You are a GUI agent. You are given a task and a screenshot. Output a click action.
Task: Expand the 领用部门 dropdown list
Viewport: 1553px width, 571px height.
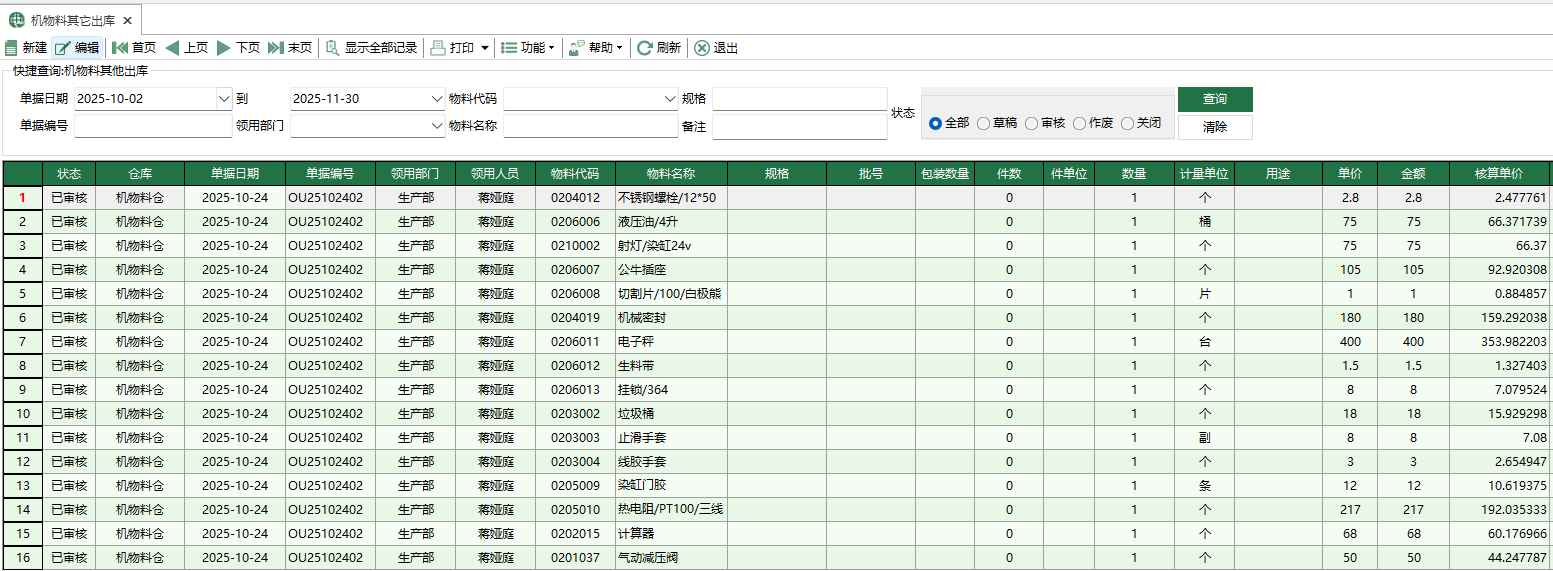click(436, 126)
